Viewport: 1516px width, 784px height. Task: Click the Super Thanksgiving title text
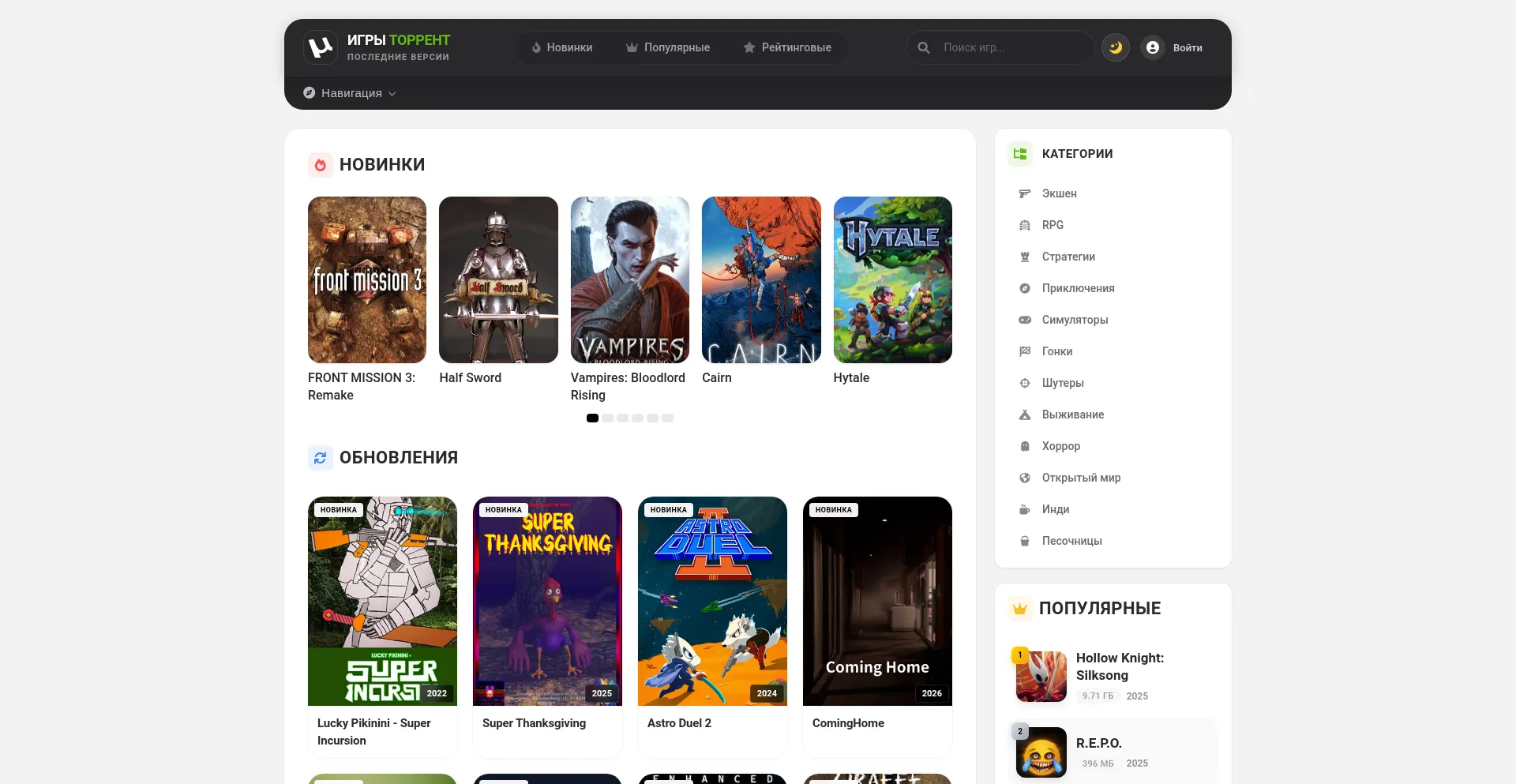(534, 723)
